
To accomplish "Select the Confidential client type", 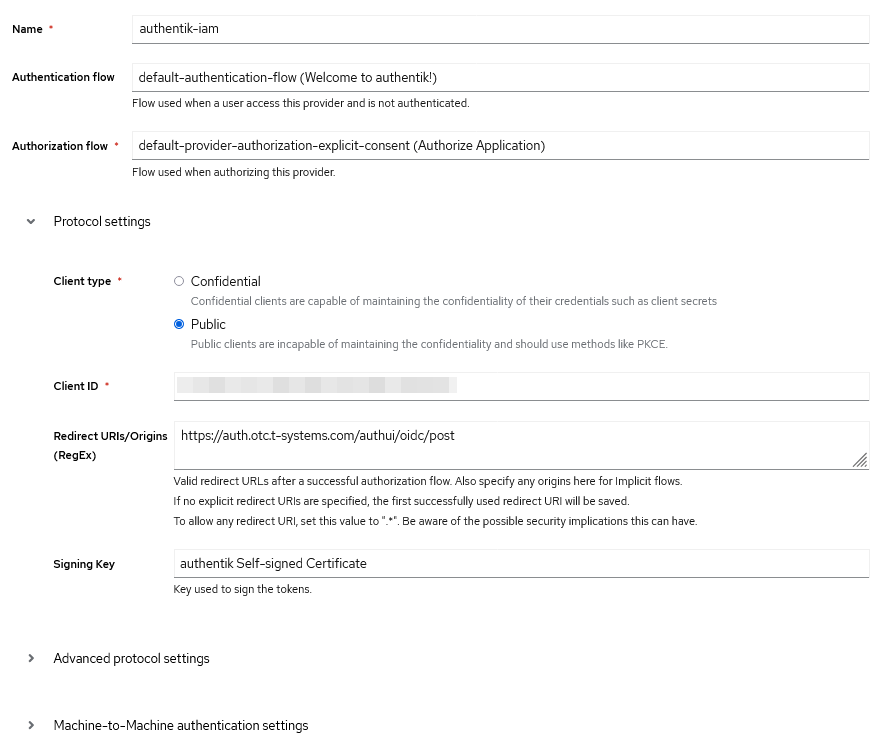I will pyautogui.click(x=179, y=281).
